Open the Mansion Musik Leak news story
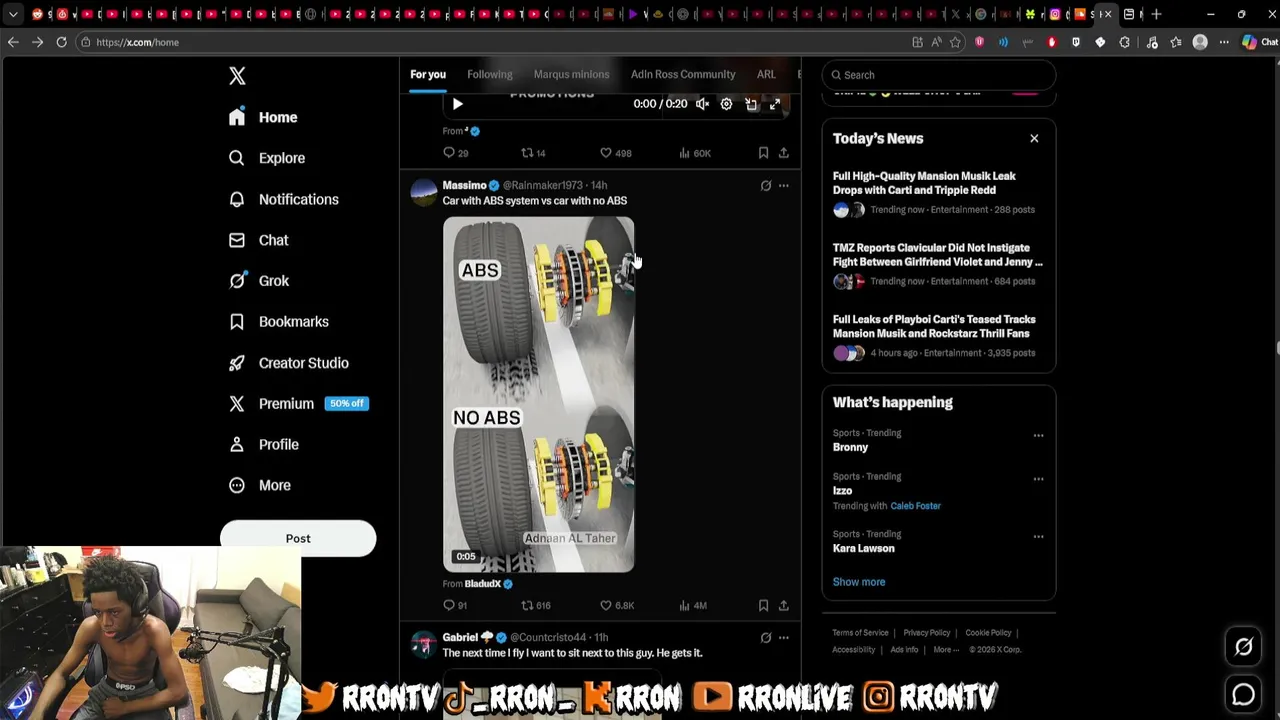 [938, 193]
